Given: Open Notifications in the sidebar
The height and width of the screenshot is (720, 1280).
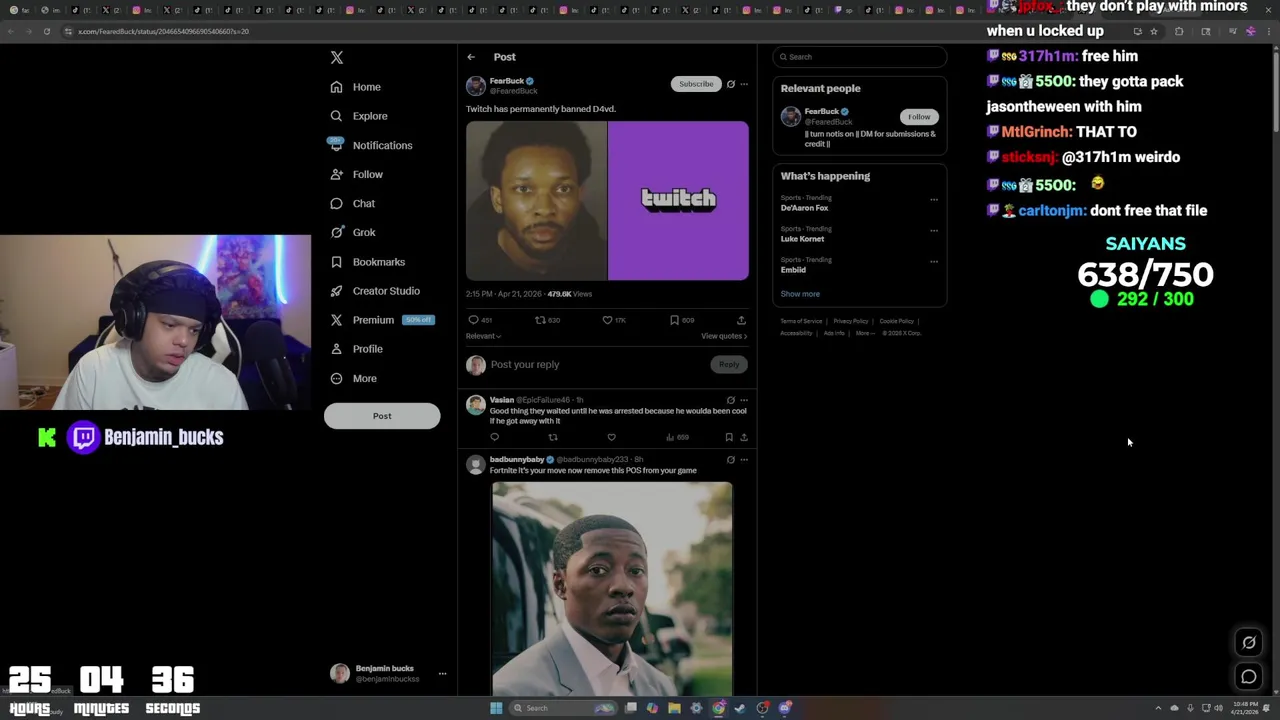Looking at the screenshot, I should [370, 145].
